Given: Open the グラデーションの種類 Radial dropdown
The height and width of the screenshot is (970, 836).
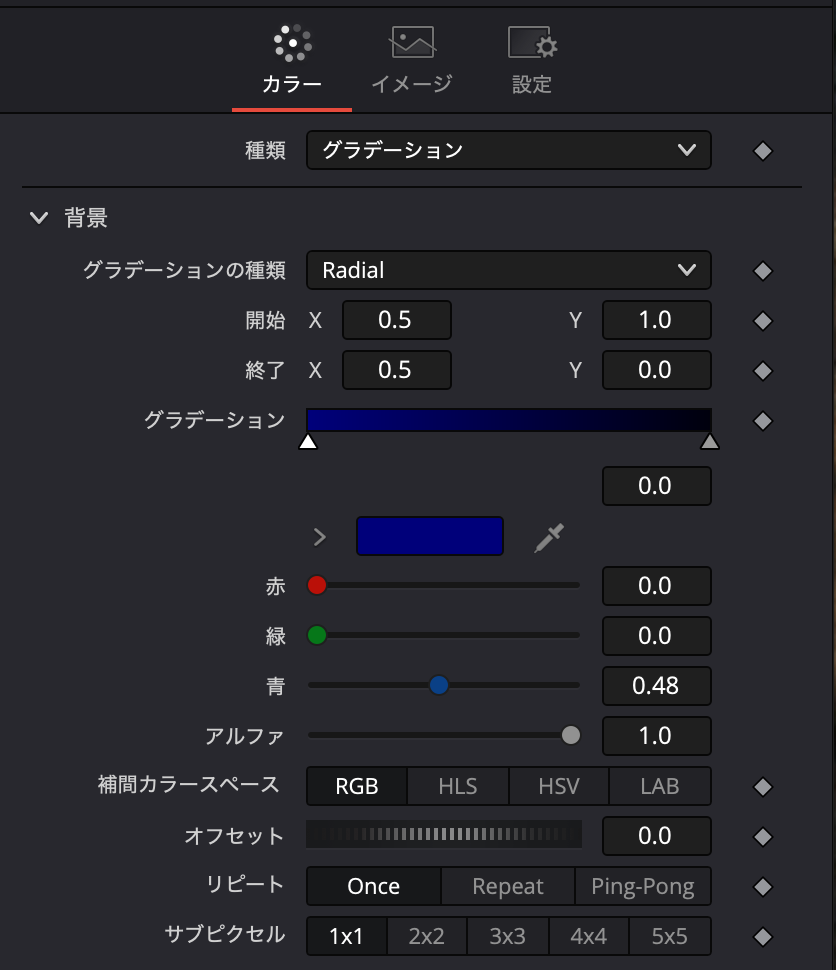Looking at the screenshot, I should pyautogui.click(x=508, y=270).
